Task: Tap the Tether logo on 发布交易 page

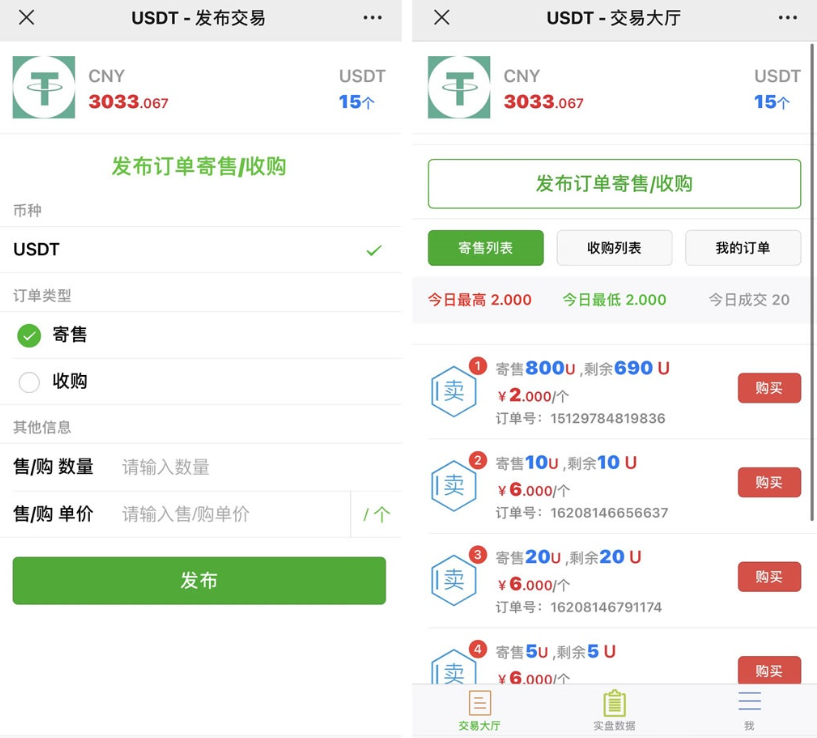Action: pyautogui.click(x=44, y=87)
